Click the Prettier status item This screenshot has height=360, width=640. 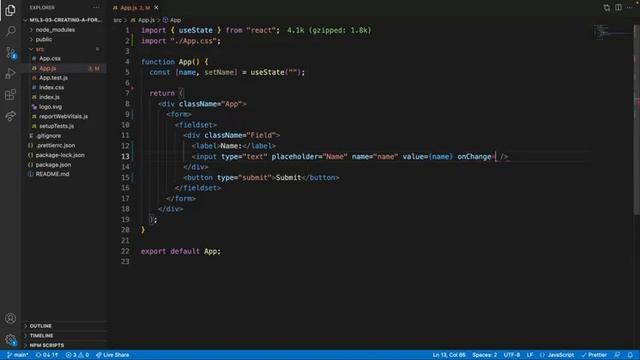pos(594,355)
